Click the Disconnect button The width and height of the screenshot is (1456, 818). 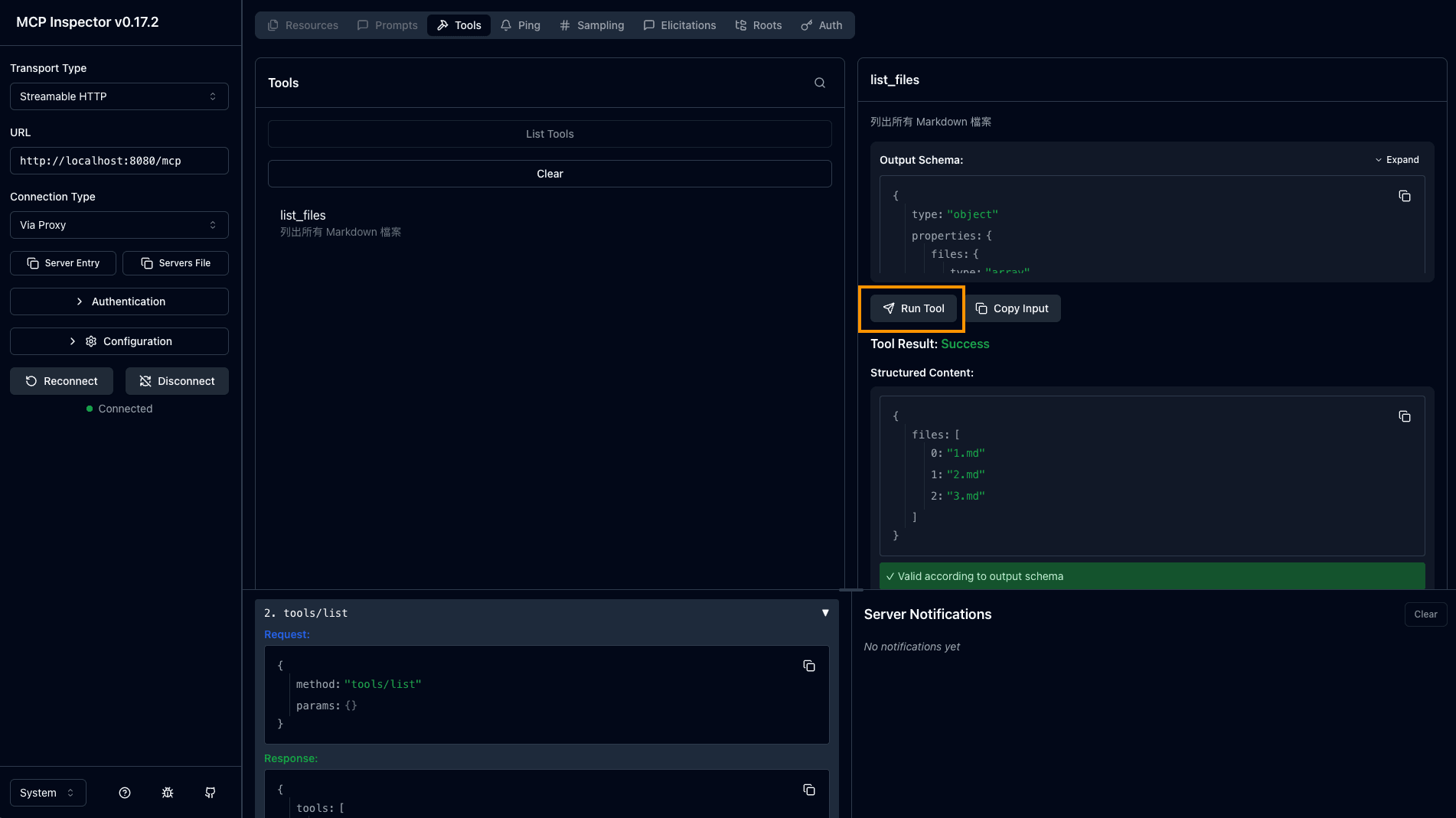pos(177,381)
